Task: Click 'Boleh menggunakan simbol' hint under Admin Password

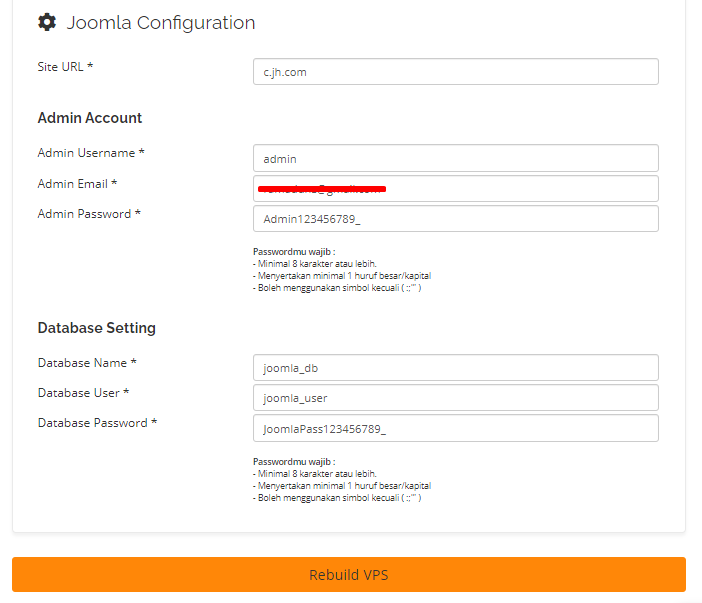Action: click(x=337, y=288)
